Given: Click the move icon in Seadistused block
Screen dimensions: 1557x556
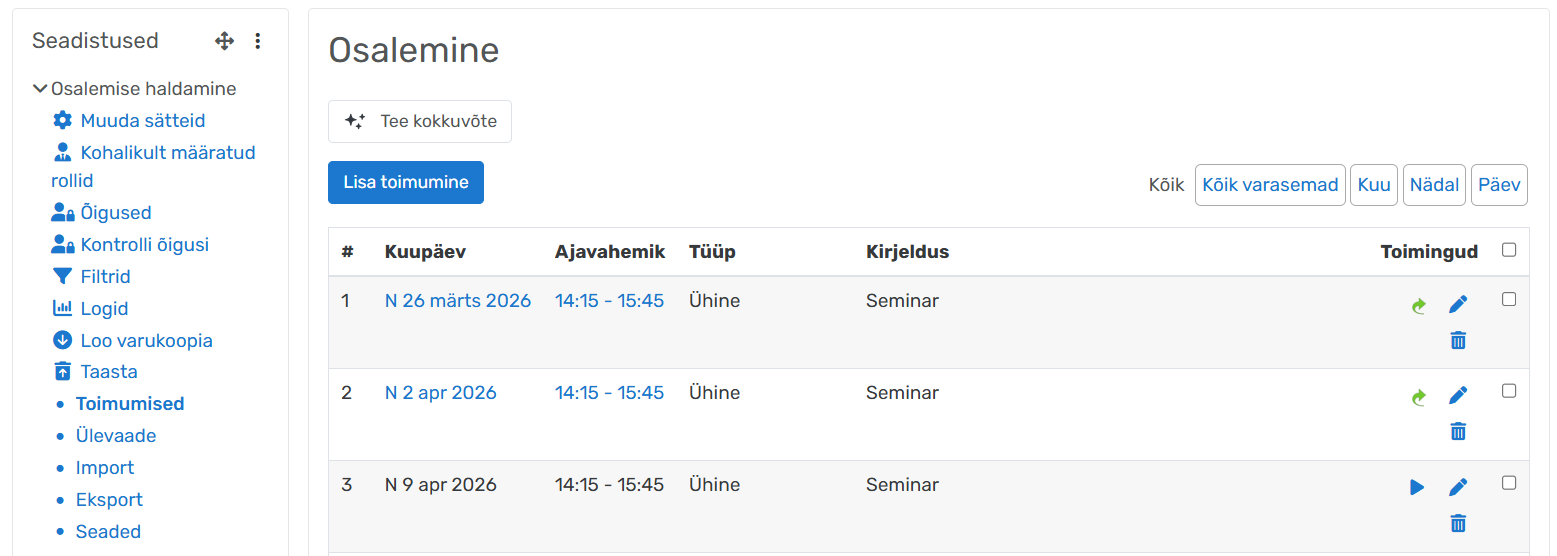Looking at the screenshot, I should [224, 41].
